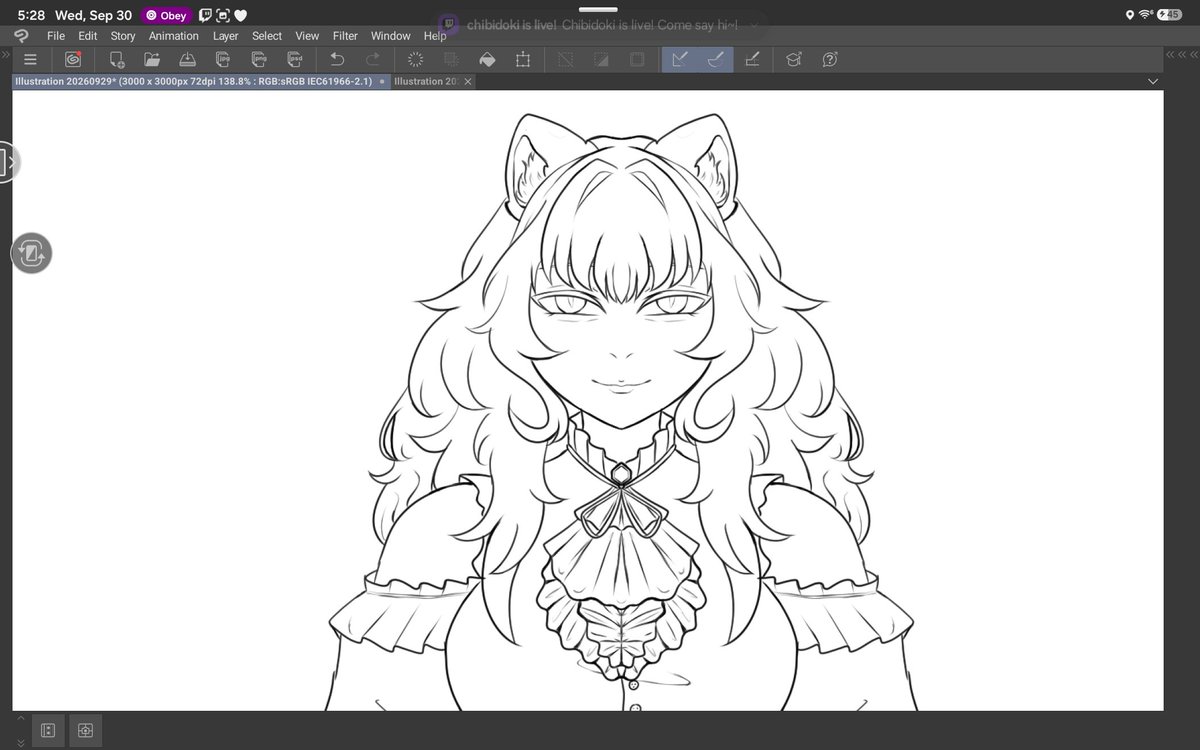Open the Animation menu
Image resolution: width=1200 pixels, height=750 pixels.
coord(174,36)
